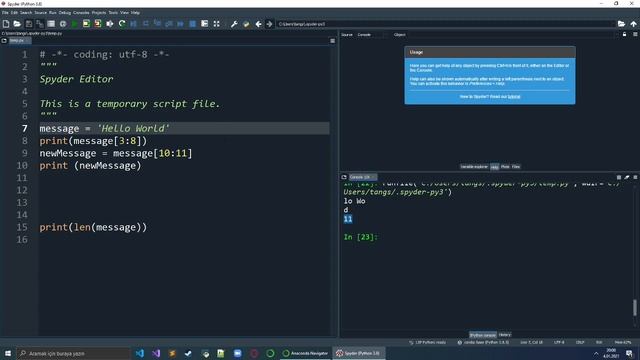Image resolution: width=640 pixels, height=360 pixels.
Task: Open the Windows notification center
Action: pos(629,353)
